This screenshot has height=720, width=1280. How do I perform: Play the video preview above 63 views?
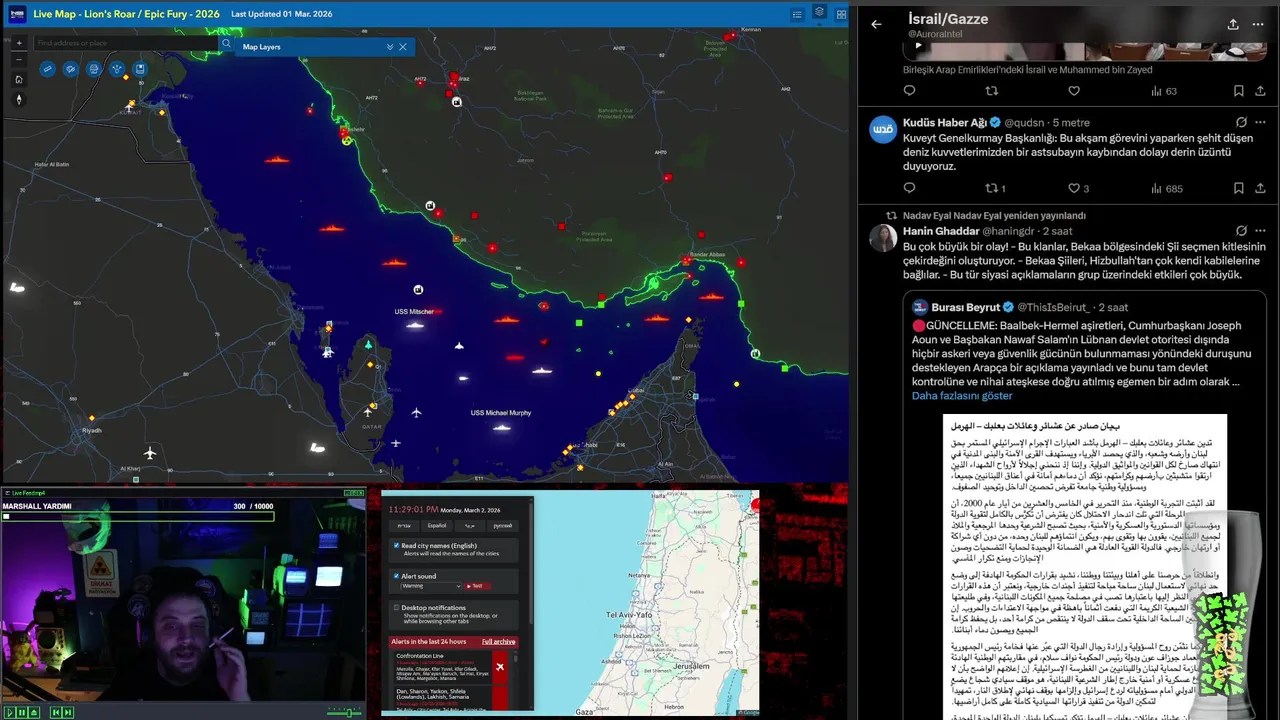(x=918, y=45)
